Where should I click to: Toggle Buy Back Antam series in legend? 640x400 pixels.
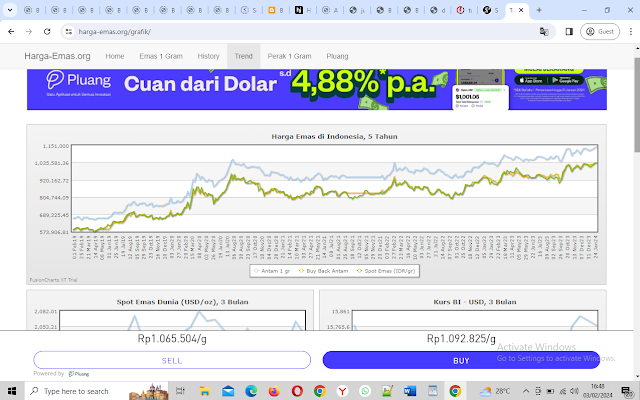click(x=323, y=271)
